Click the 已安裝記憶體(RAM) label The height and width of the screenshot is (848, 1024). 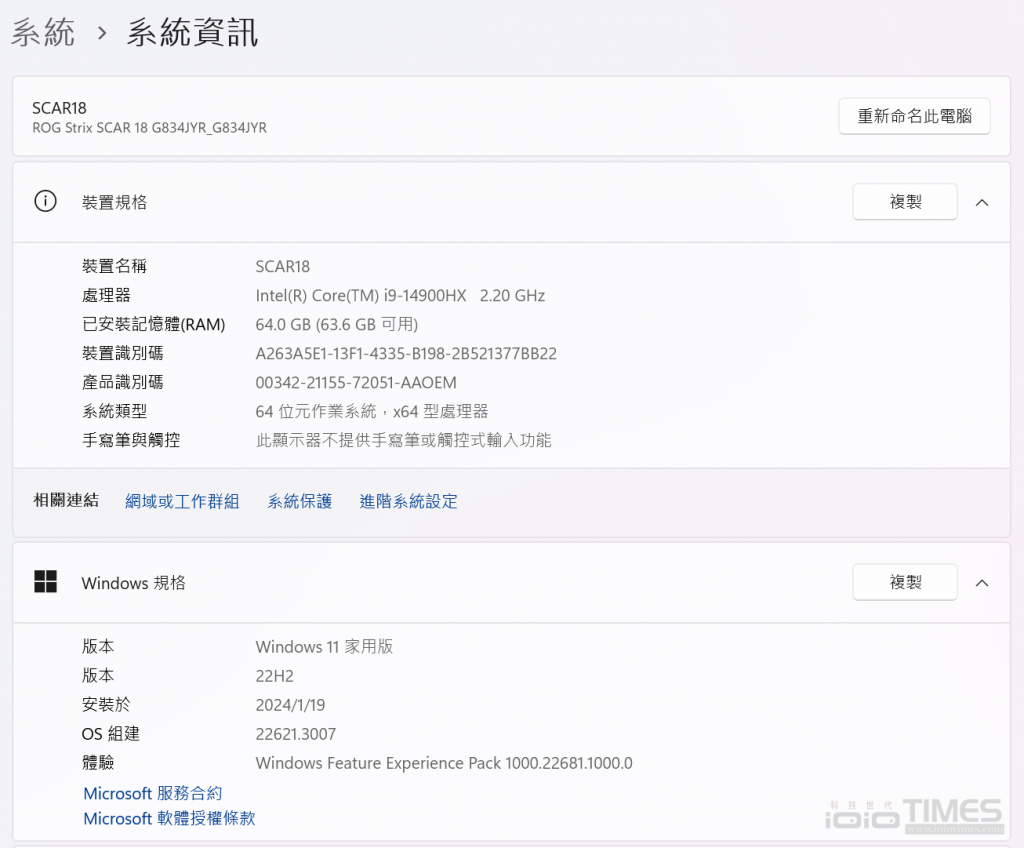pos(153,325)
